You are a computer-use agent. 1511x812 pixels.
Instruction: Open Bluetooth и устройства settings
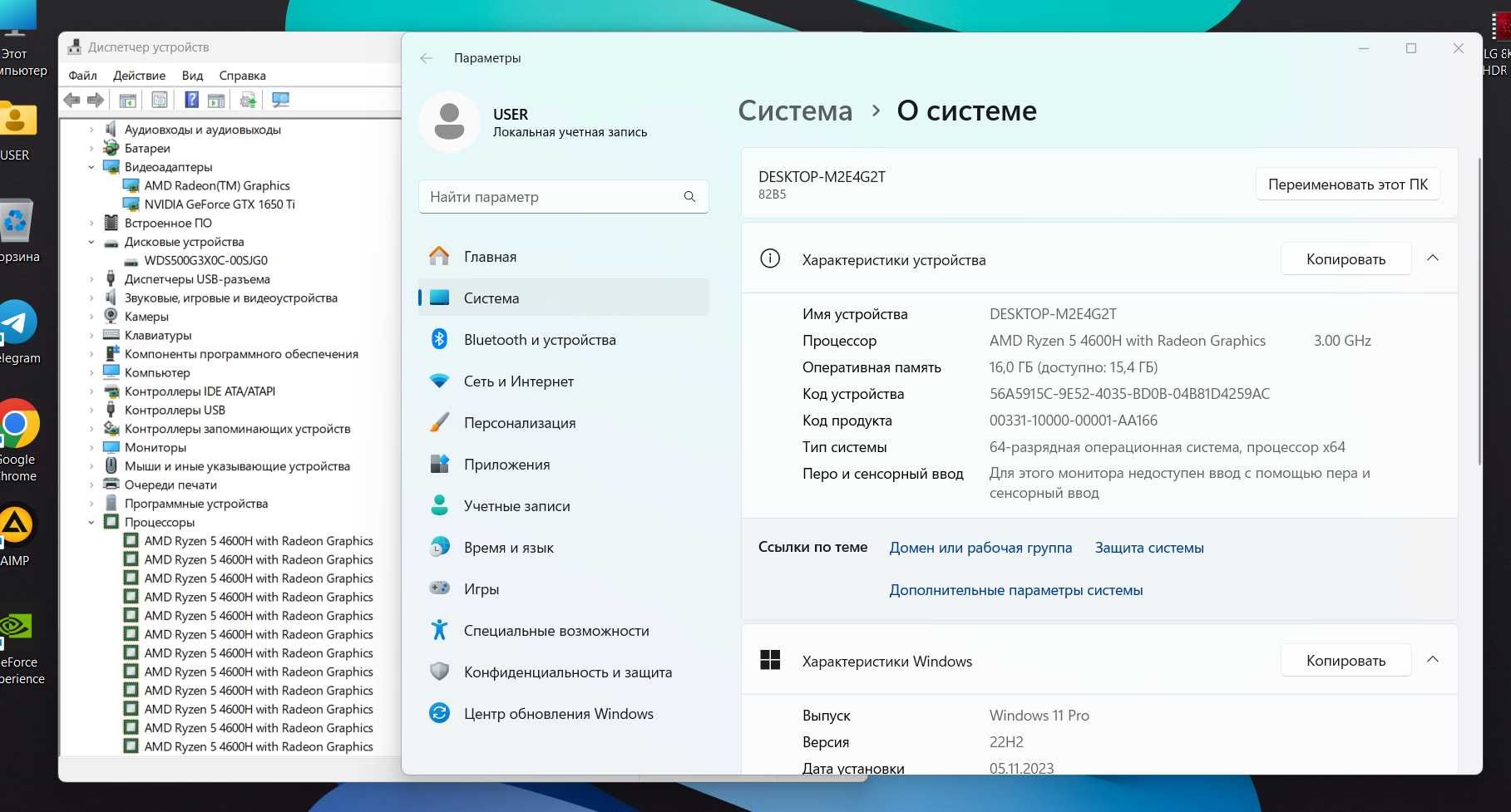[x=563, y=340]
